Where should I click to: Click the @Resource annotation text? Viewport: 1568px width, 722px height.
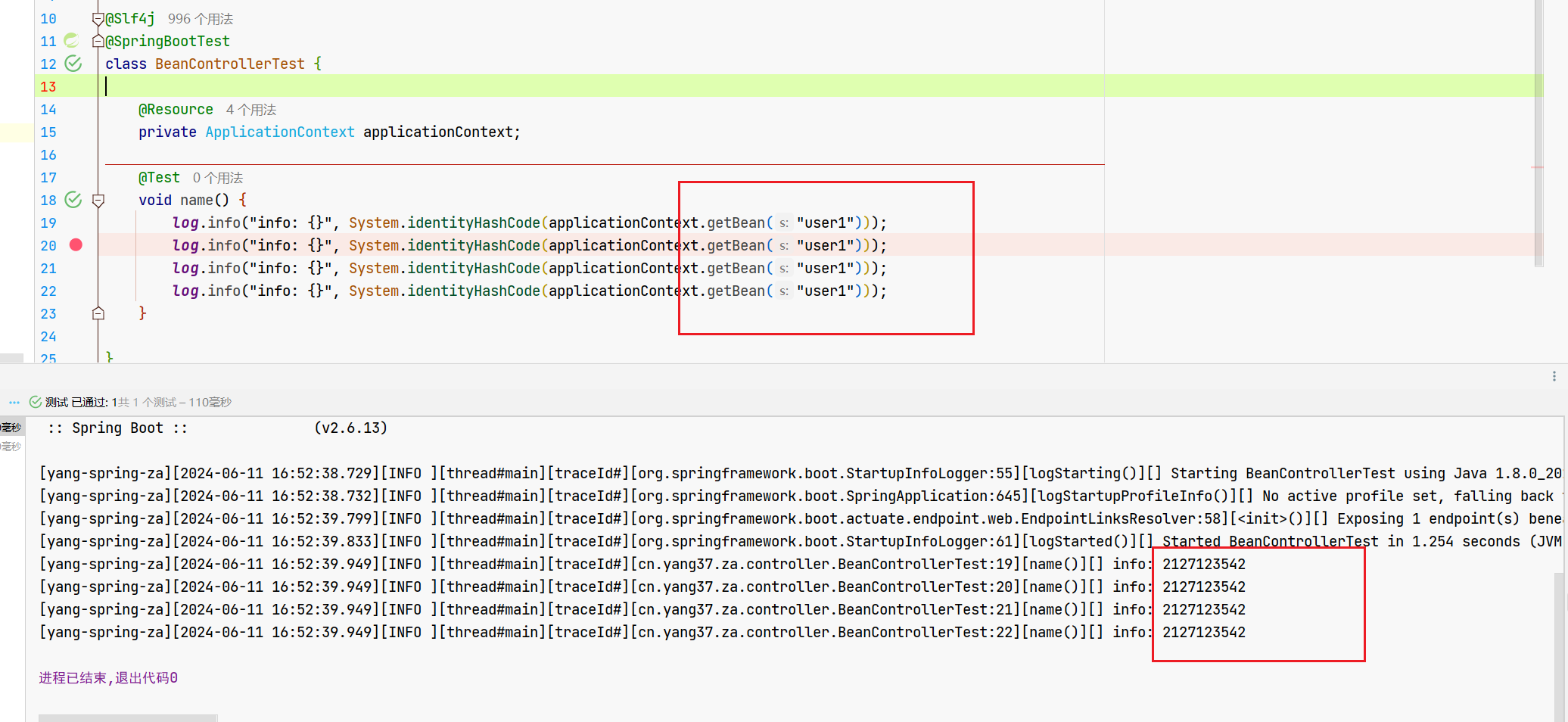tap(176, 109)
